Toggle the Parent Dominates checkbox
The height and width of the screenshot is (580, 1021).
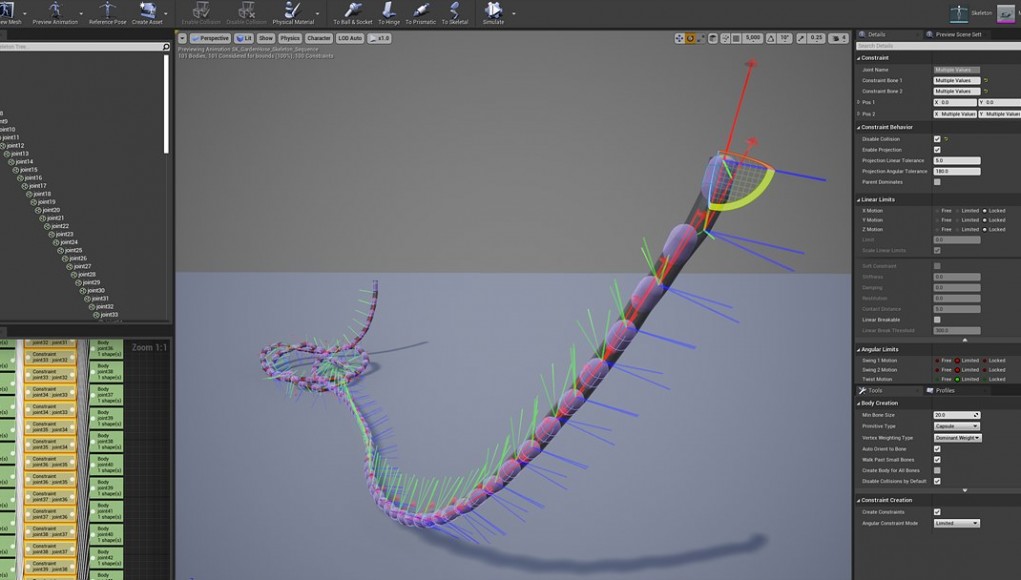point(937,182)
